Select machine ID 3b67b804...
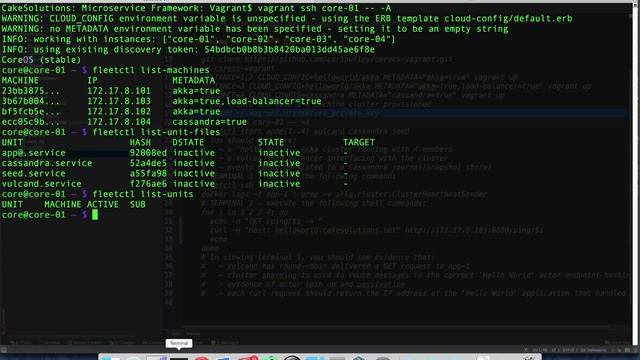The width and height of the screenshot is (640, 360). pos(31,101)
